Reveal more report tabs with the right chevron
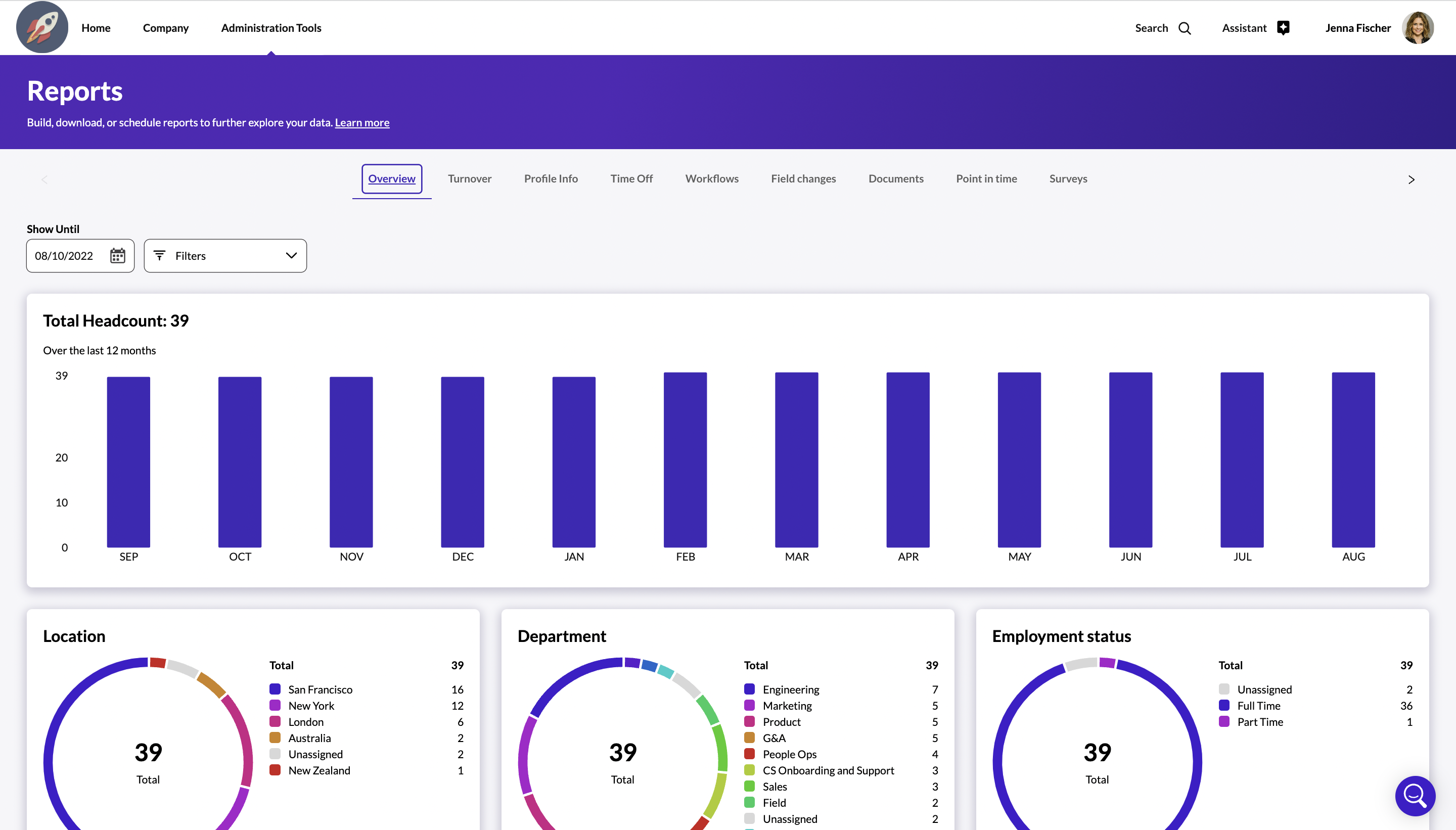The width and height of the screenshot is (1456, 830). pos(1412,179)
